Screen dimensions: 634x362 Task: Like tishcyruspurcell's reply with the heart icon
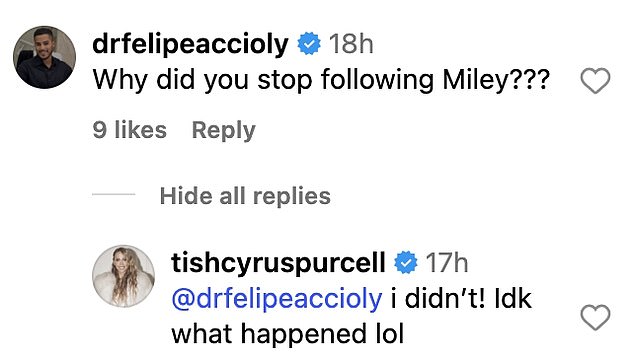[595, 318]
